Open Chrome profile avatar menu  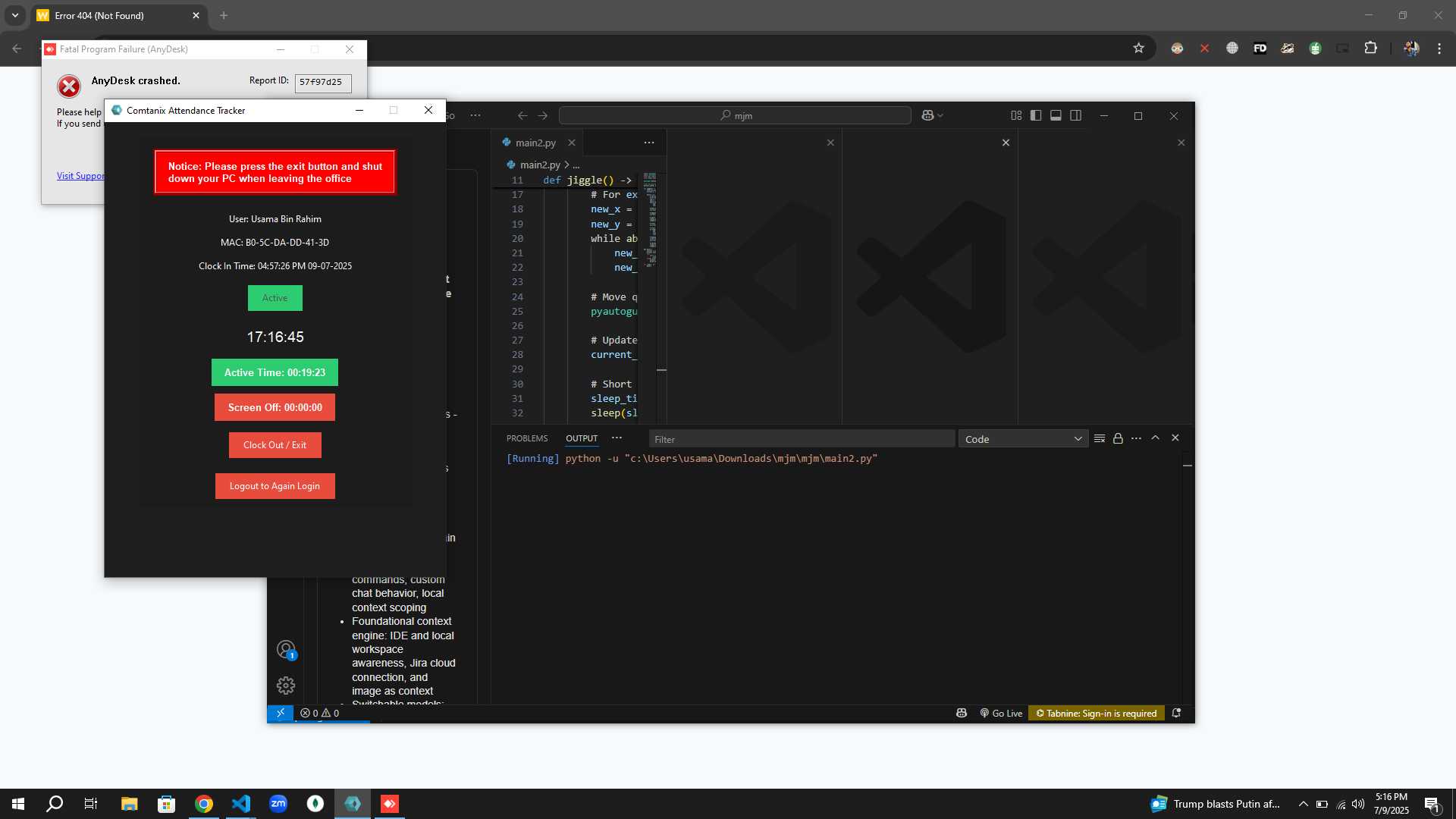pyautogui.click(x=1410, y=49)
